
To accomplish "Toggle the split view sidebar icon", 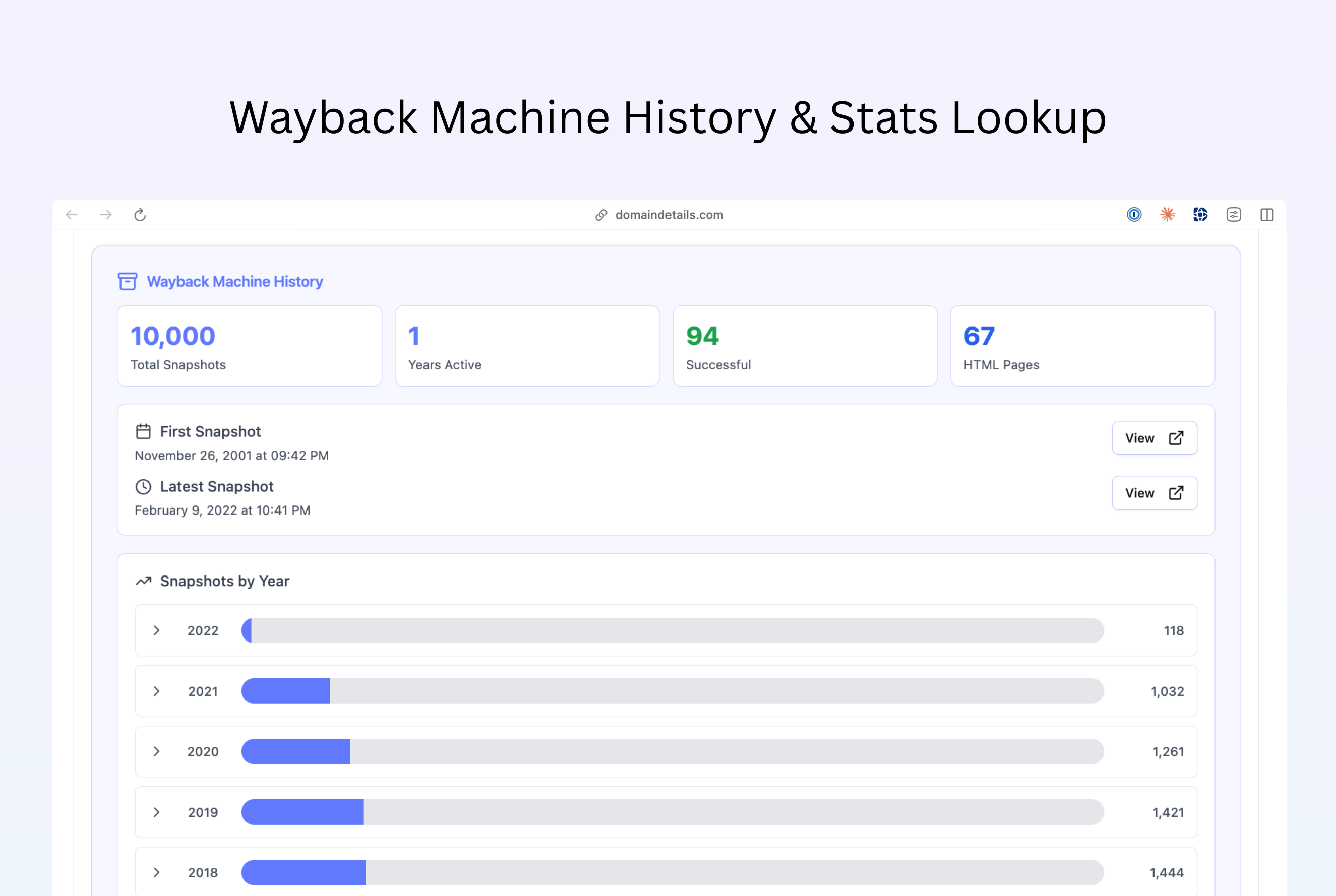I will coord(1267,215).
